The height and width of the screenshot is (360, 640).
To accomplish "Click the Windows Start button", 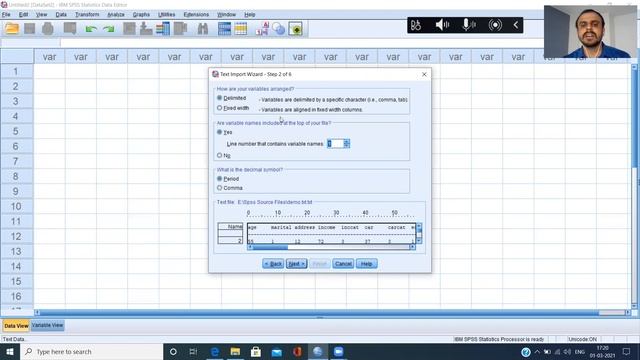I will click(x=10, y=351).
